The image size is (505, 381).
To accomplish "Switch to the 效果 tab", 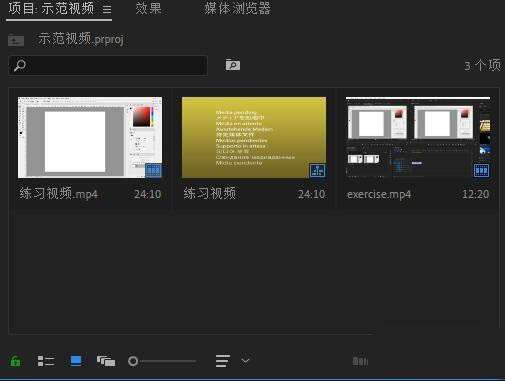I will click(149, 8).
